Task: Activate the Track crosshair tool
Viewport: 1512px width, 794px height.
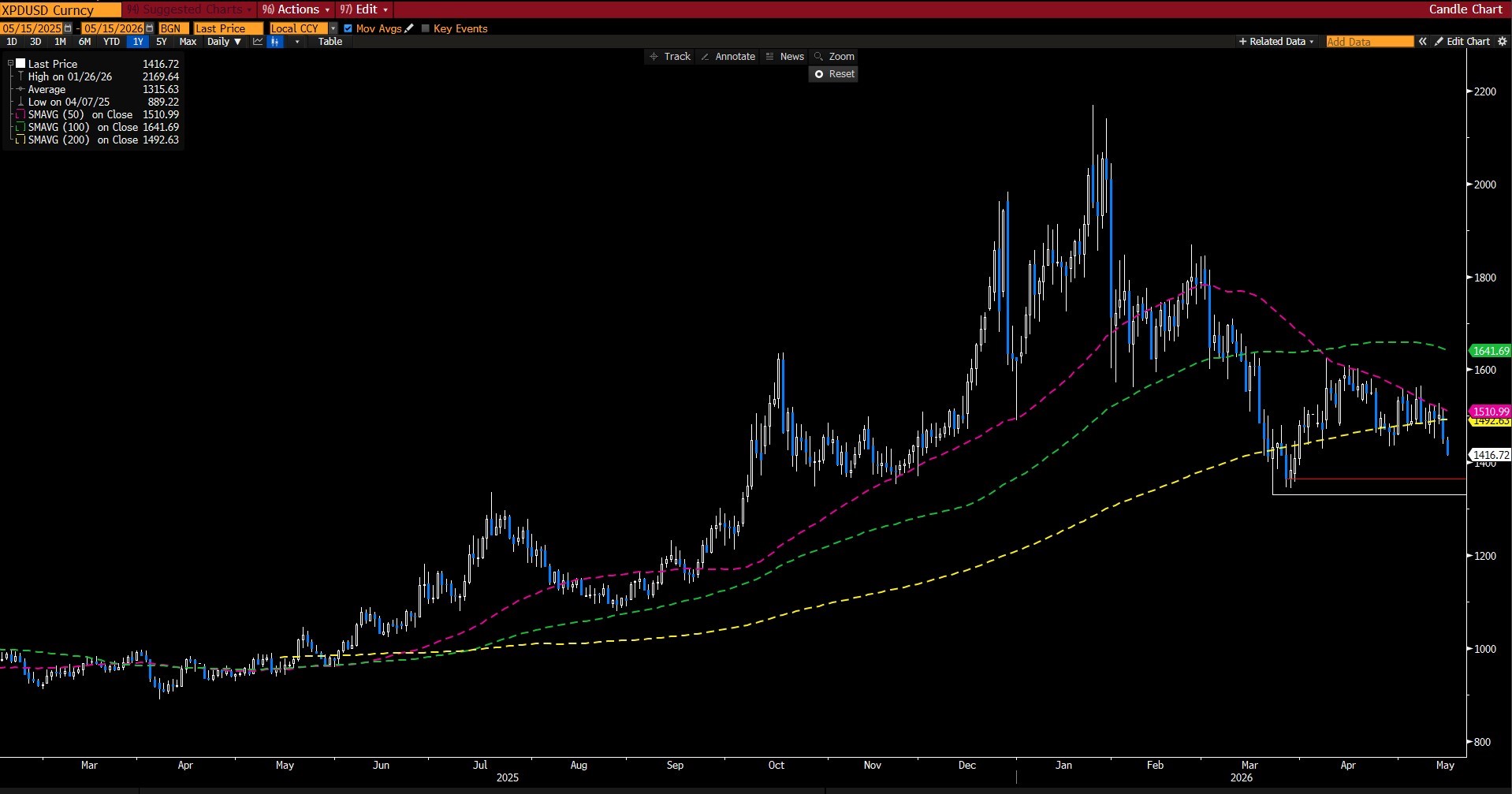Action: 669,57
